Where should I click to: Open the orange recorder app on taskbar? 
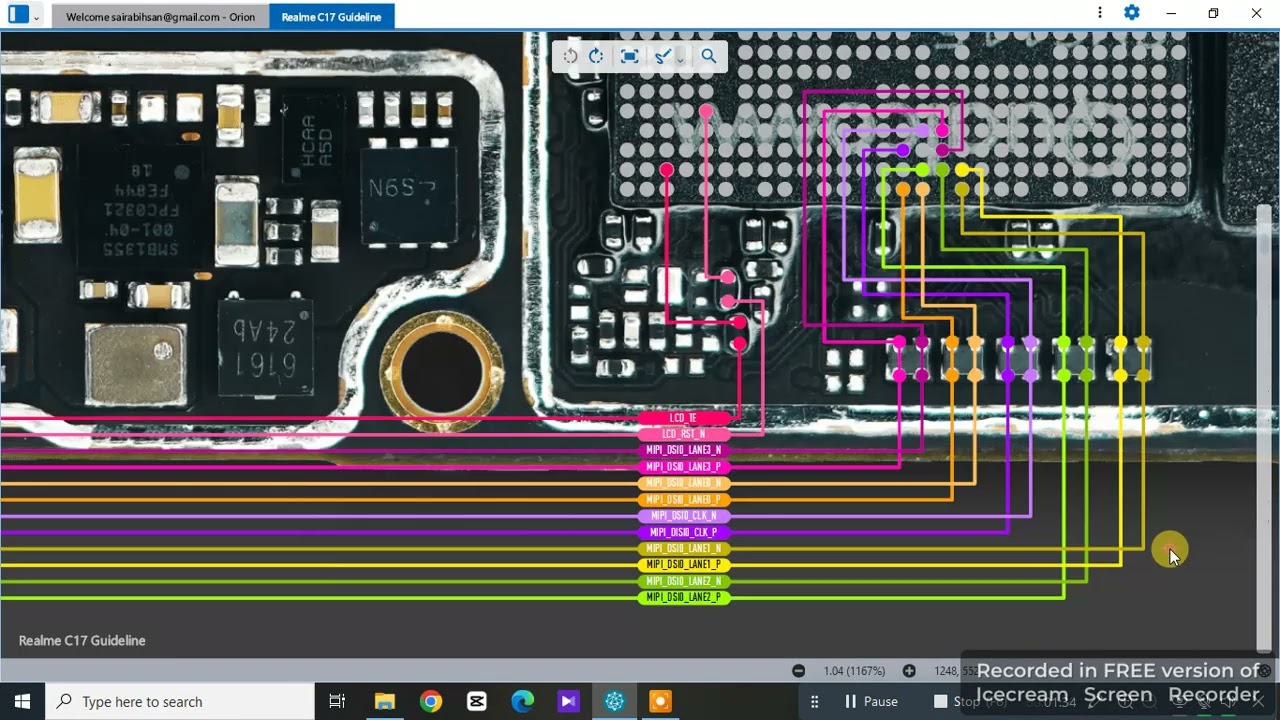click(660, 701)
